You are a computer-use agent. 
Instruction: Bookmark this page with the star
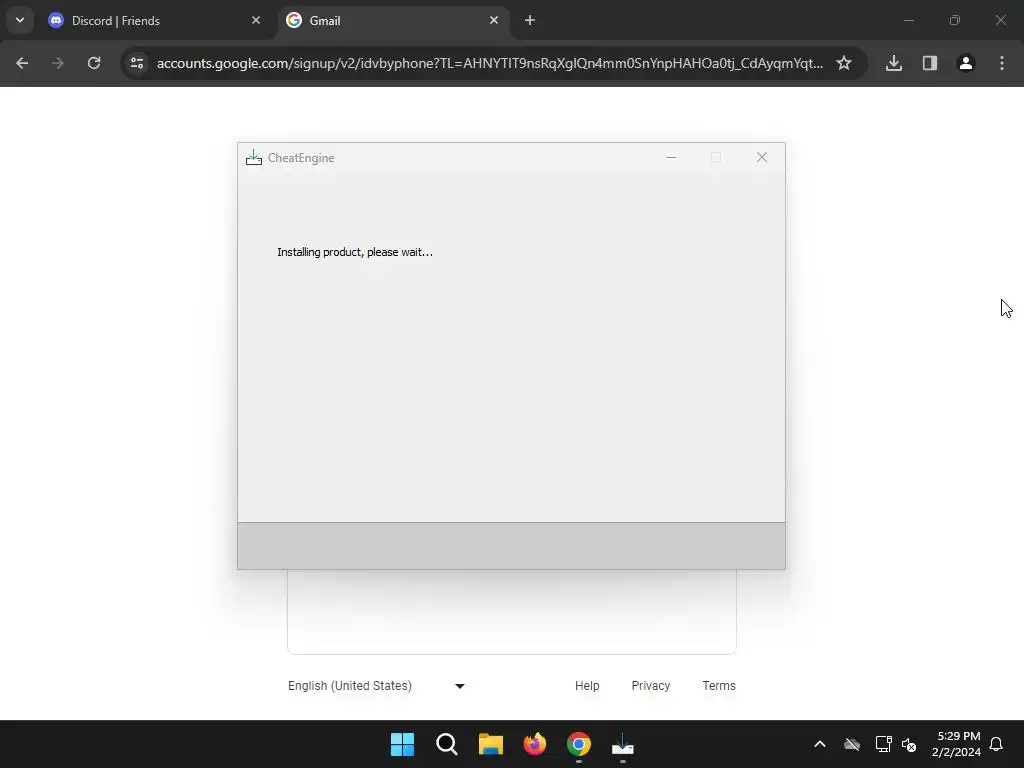(x=844, y=63)
